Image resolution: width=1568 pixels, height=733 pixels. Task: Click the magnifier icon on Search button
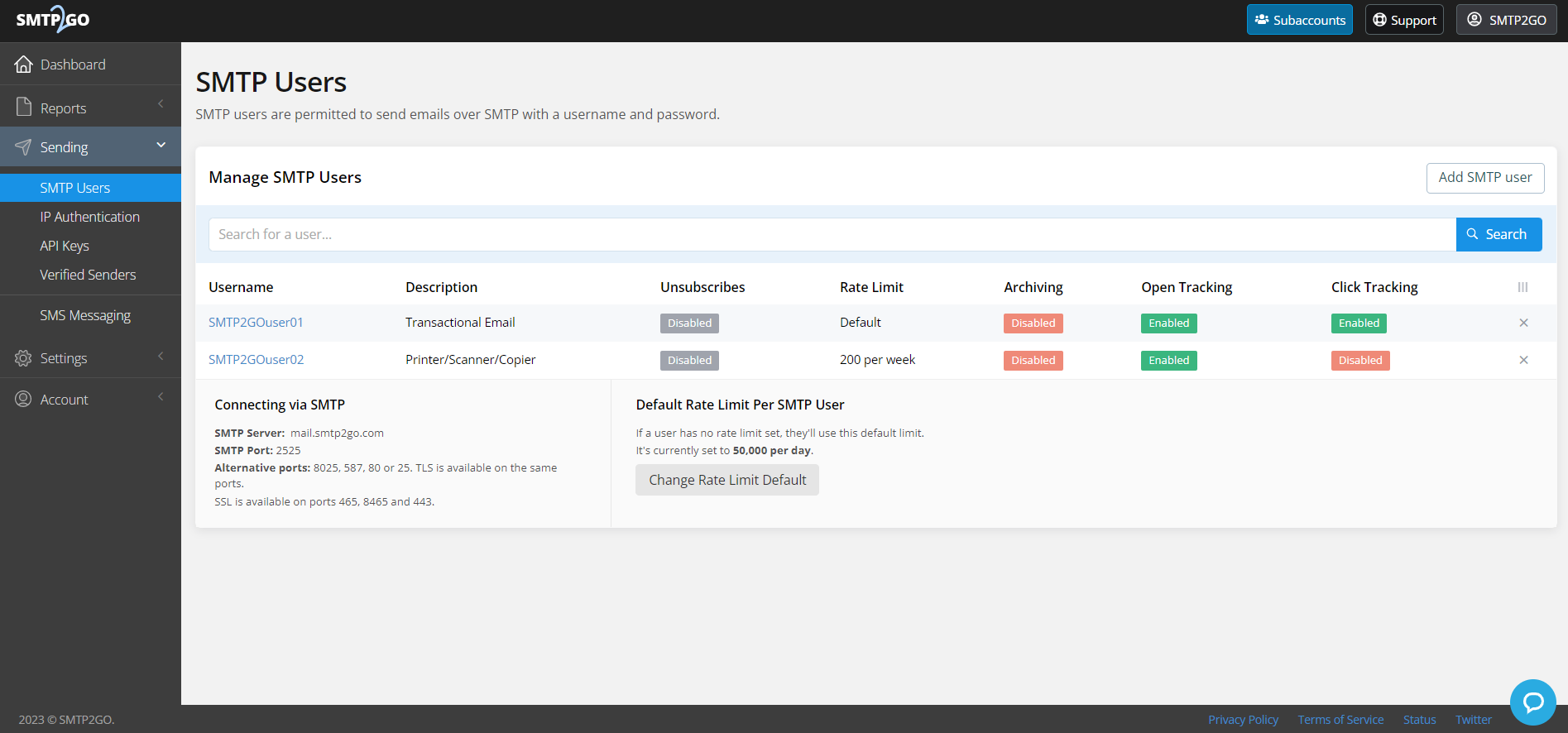coord(1473,234)
